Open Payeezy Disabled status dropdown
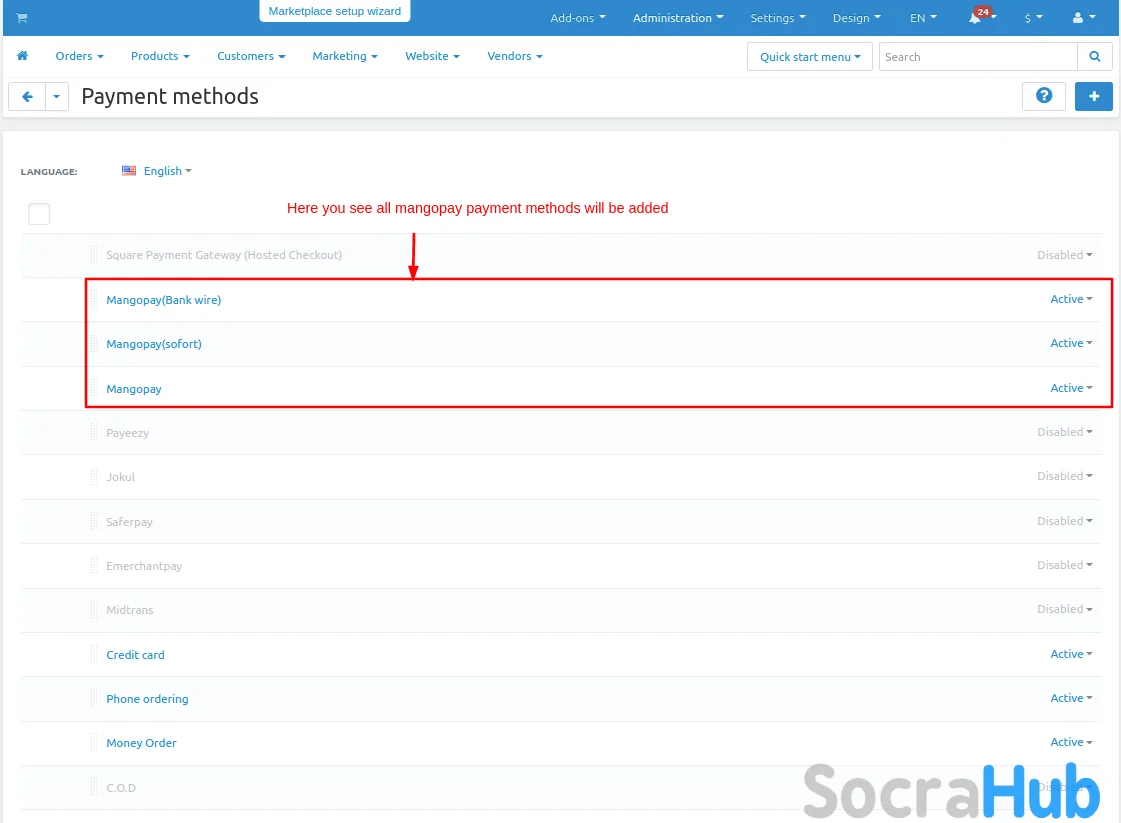Screen dimensions: 1121x823 [1064, 432]
